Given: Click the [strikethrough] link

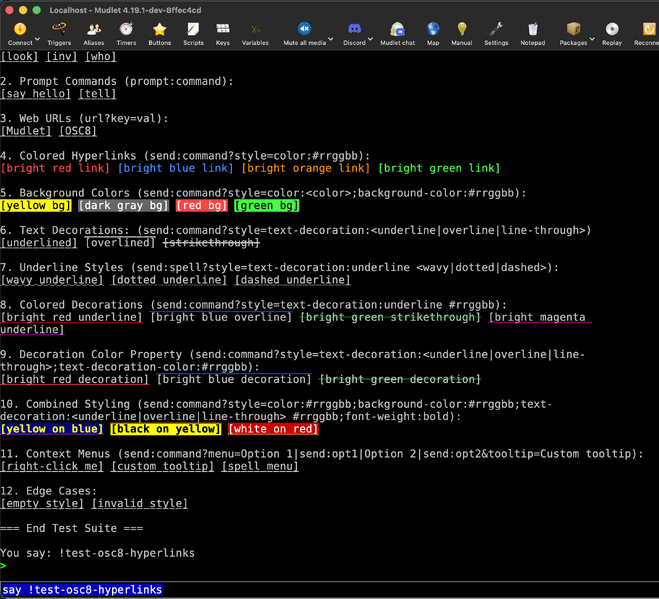Looking at the screenshot, I should (211, 243).
